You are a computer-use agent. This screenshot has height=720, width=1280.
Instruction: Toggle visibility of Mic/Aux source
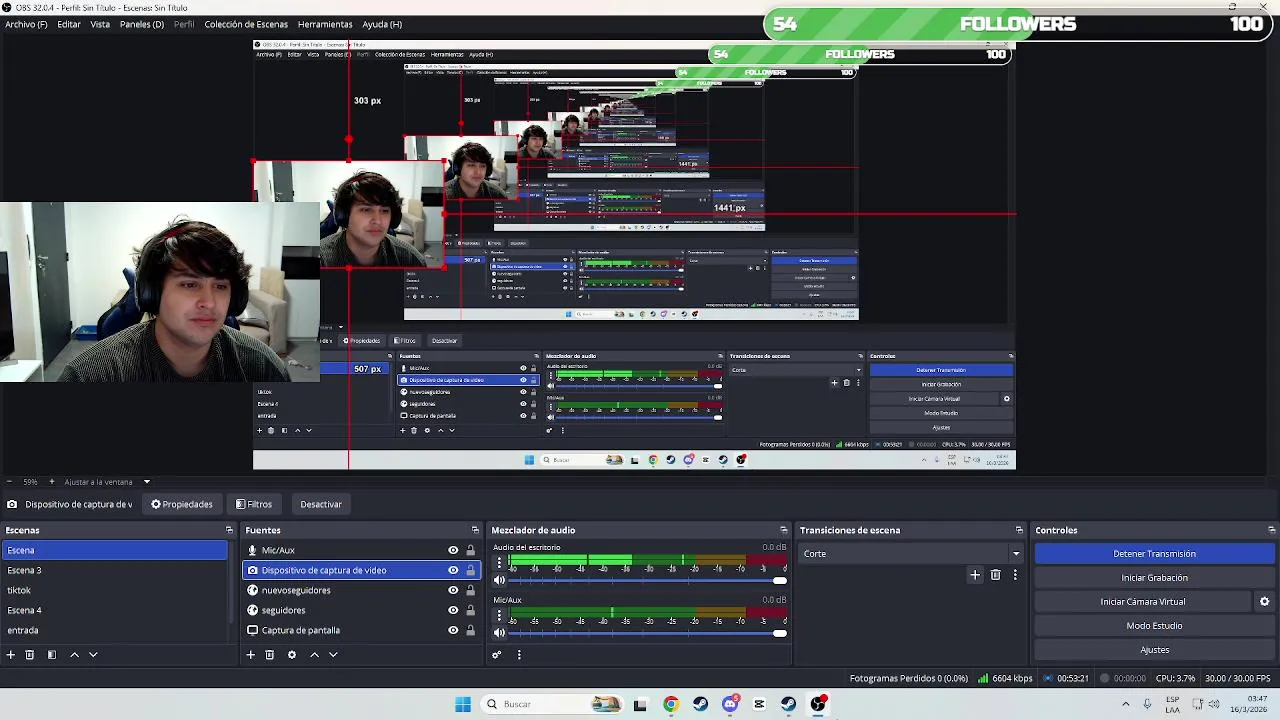click(x=453, y=550)
